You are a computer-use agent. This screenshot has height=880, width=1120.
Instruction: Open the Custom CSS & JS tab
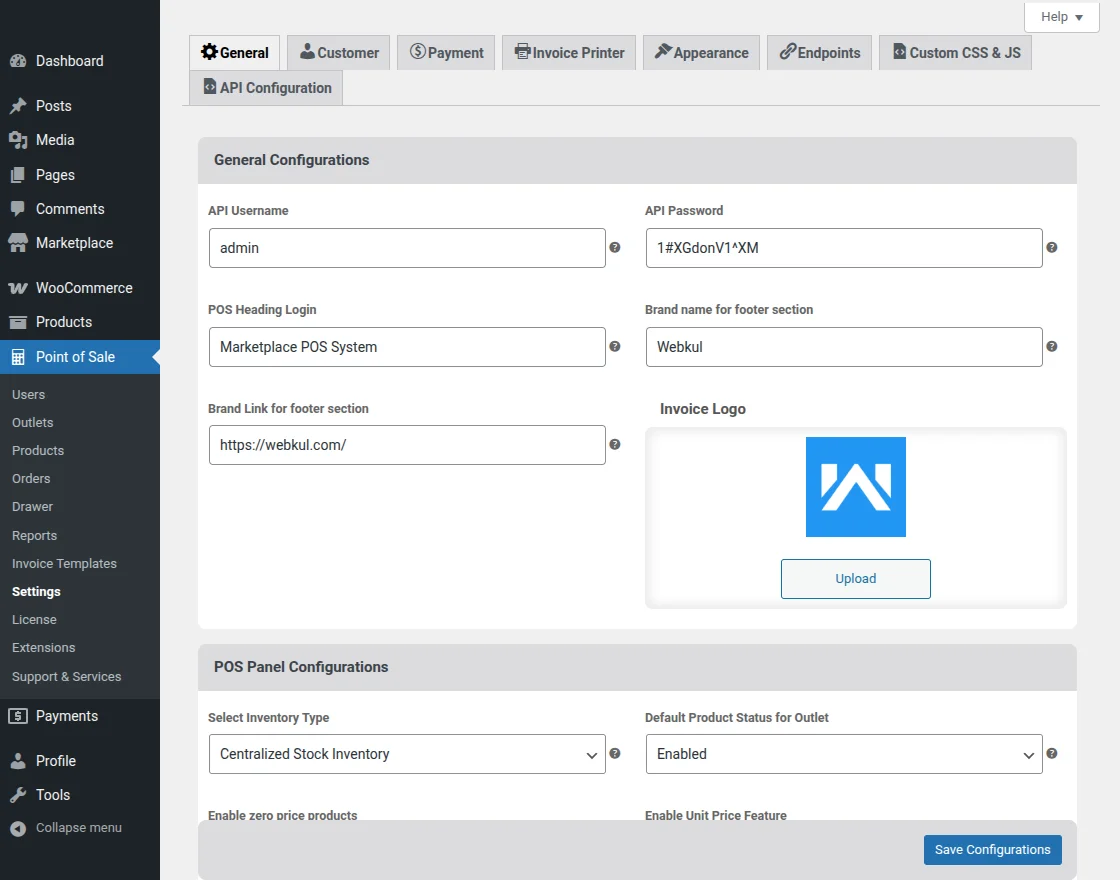[956, 53]
